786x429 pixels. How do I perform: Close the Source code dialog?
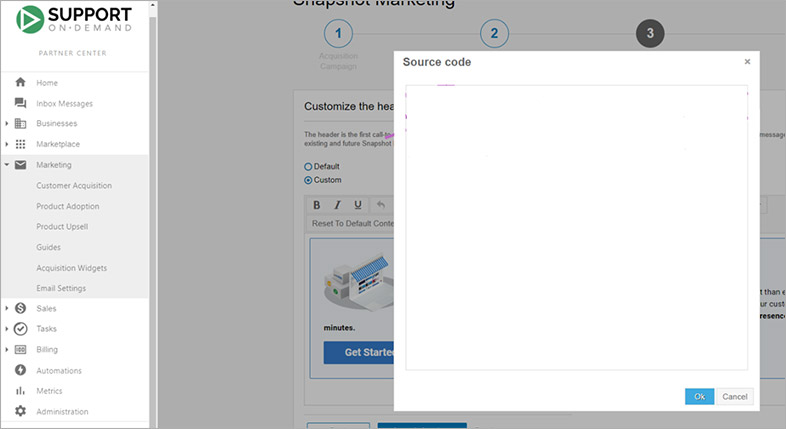pos(747,62)
